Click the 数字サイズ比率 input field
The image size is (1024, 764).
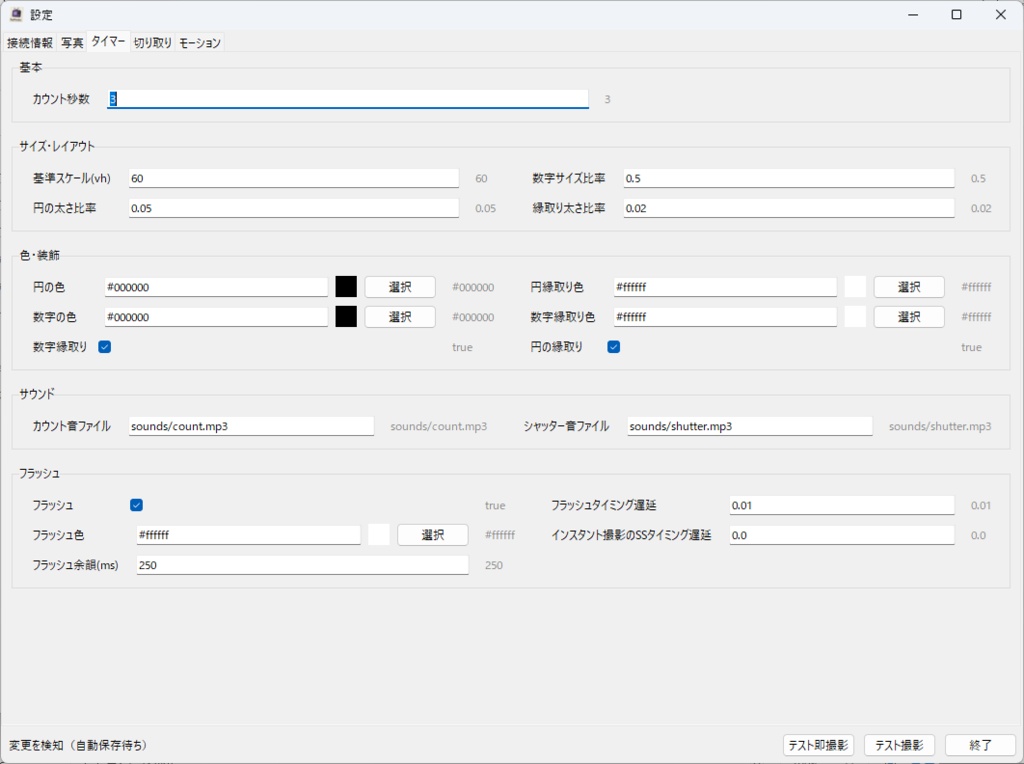coord(788,178)
